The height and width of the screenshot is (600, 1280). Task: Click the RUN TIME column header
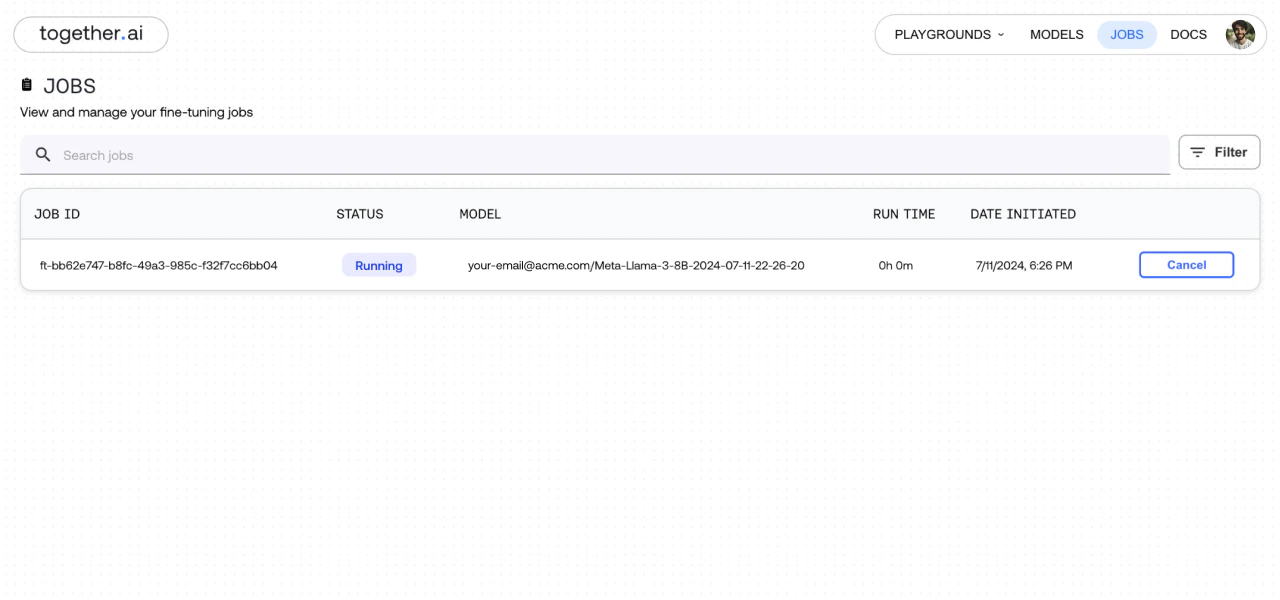tap(902, 213)
